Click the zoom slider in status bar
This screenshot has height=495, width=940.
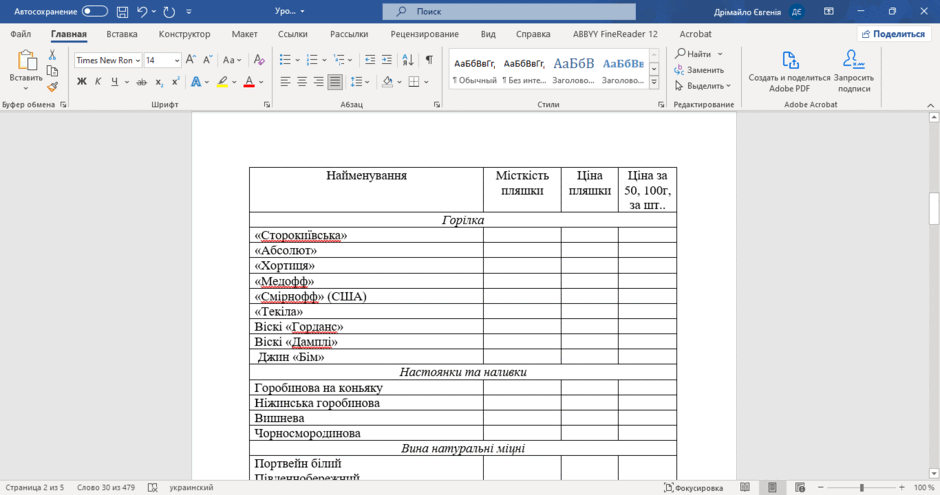[861, 488]
